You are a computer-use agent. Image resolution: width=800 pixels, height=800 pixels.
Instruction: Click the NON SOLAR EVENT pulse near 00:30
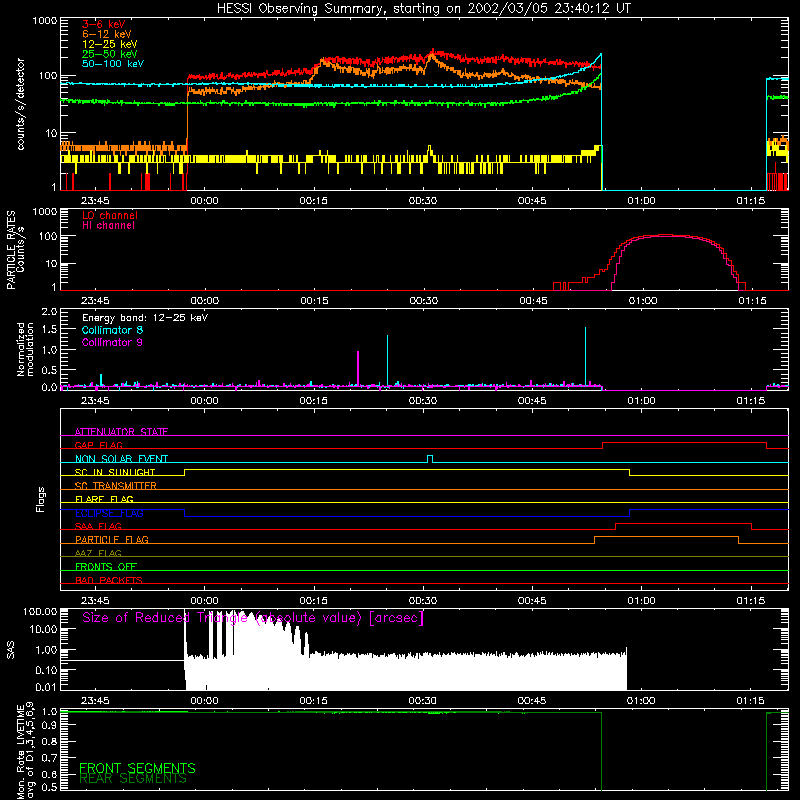pos(430,458)
